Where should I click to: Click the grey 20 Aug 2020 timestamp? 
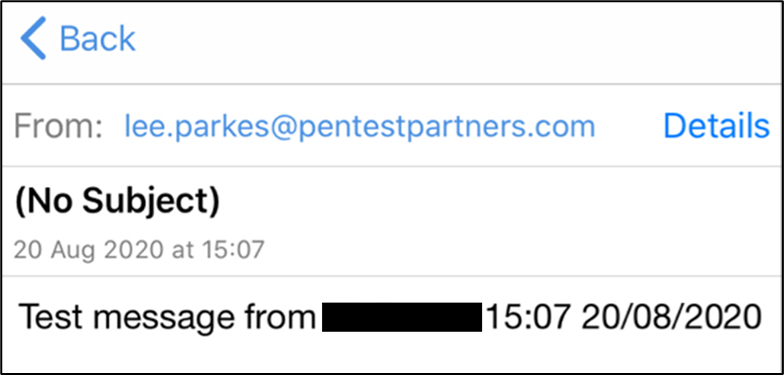138,250
